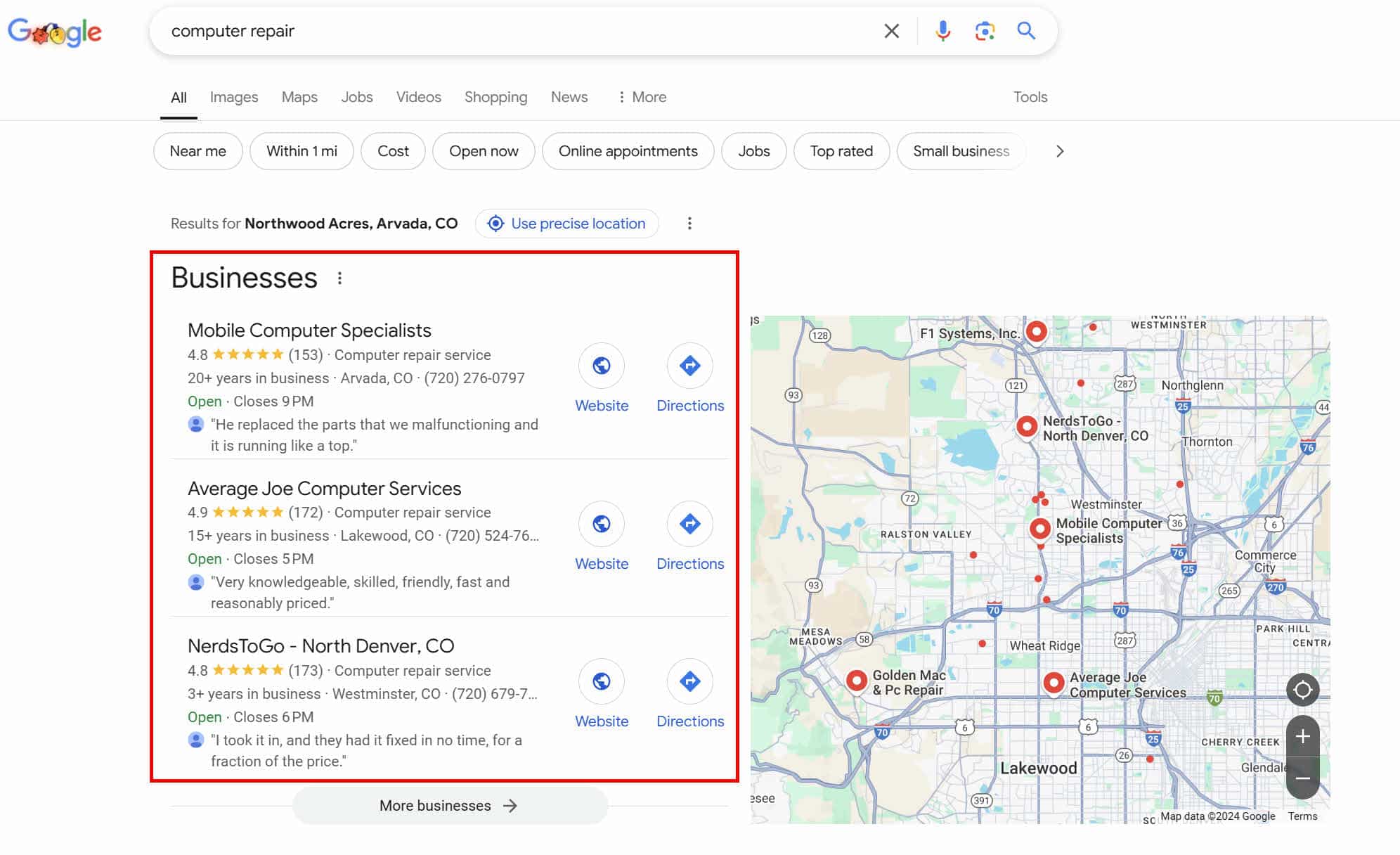
Task: Click reviewer avatar beside "He replaced the parts" review
Action: point(196,424)
